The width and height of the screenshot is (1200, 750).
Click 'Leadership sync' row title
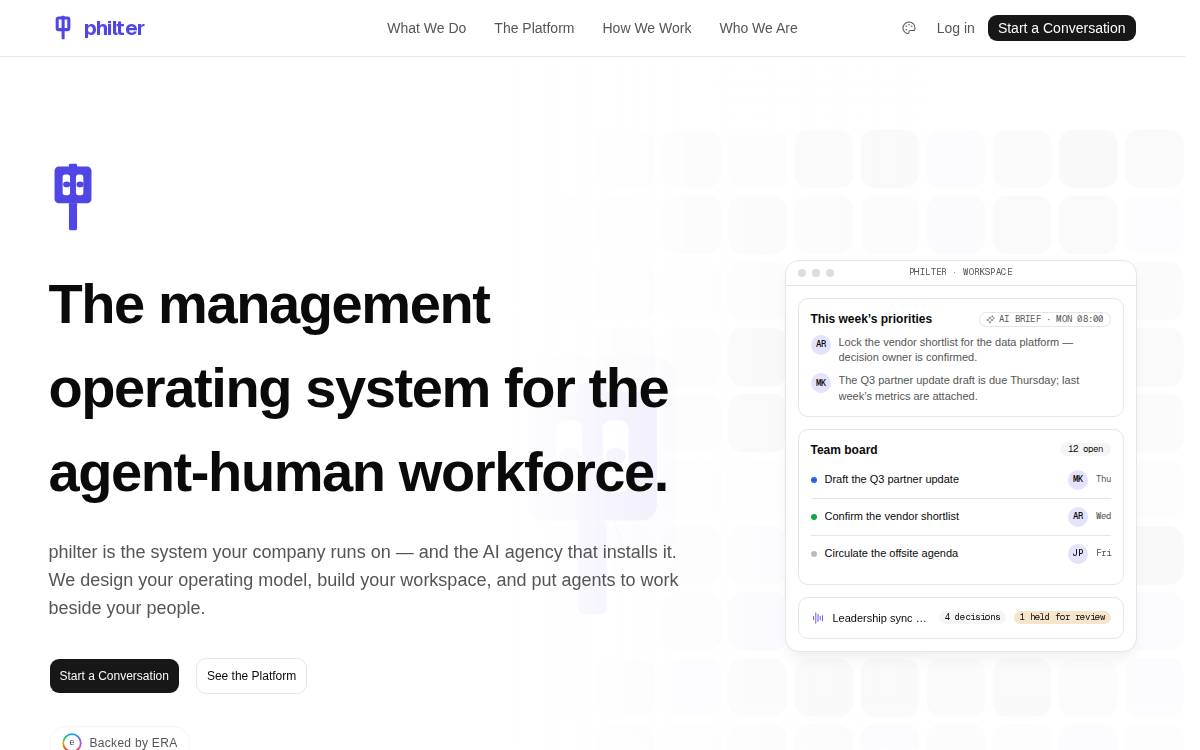[879, 618]
